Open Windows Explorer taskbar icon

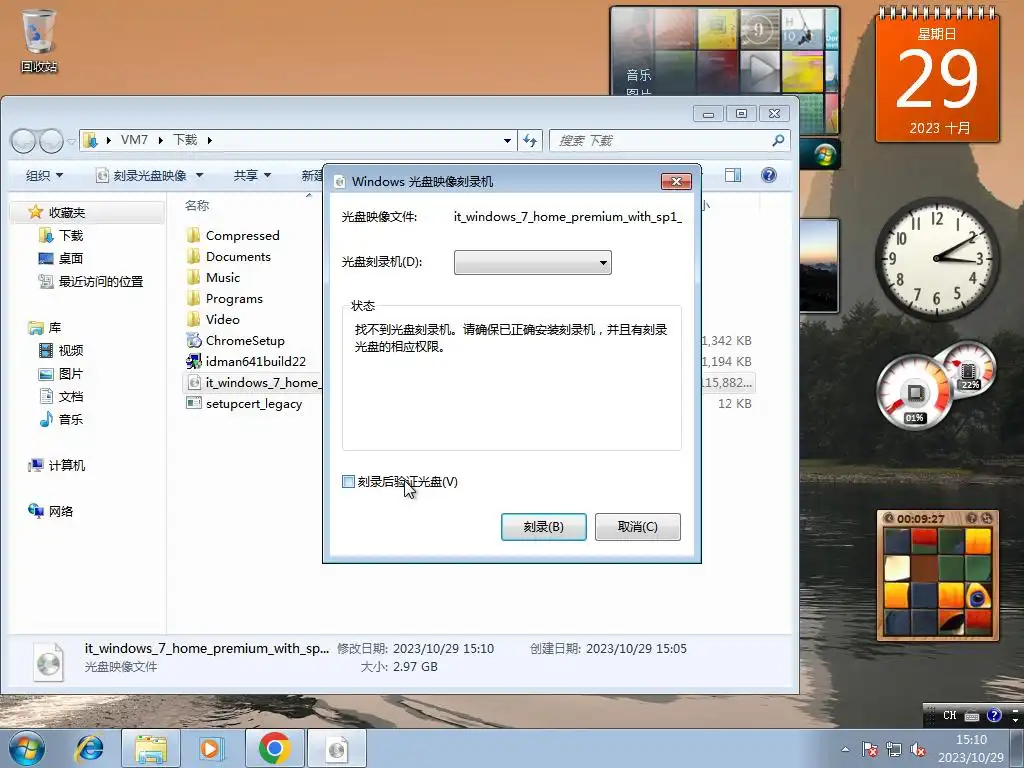pos(150,748)
